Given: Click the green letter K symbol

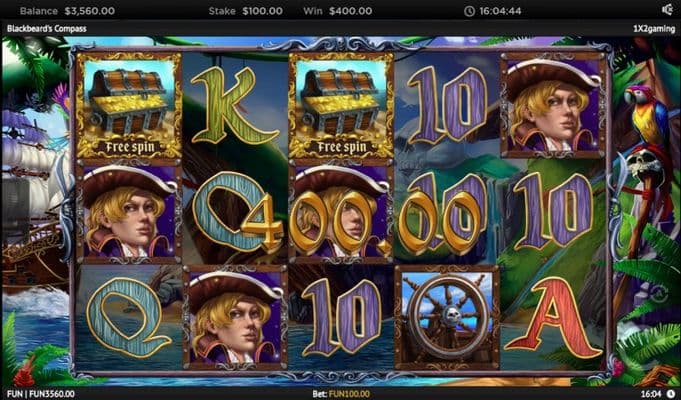Looking at the screenshot, I should tap(233, 106).
